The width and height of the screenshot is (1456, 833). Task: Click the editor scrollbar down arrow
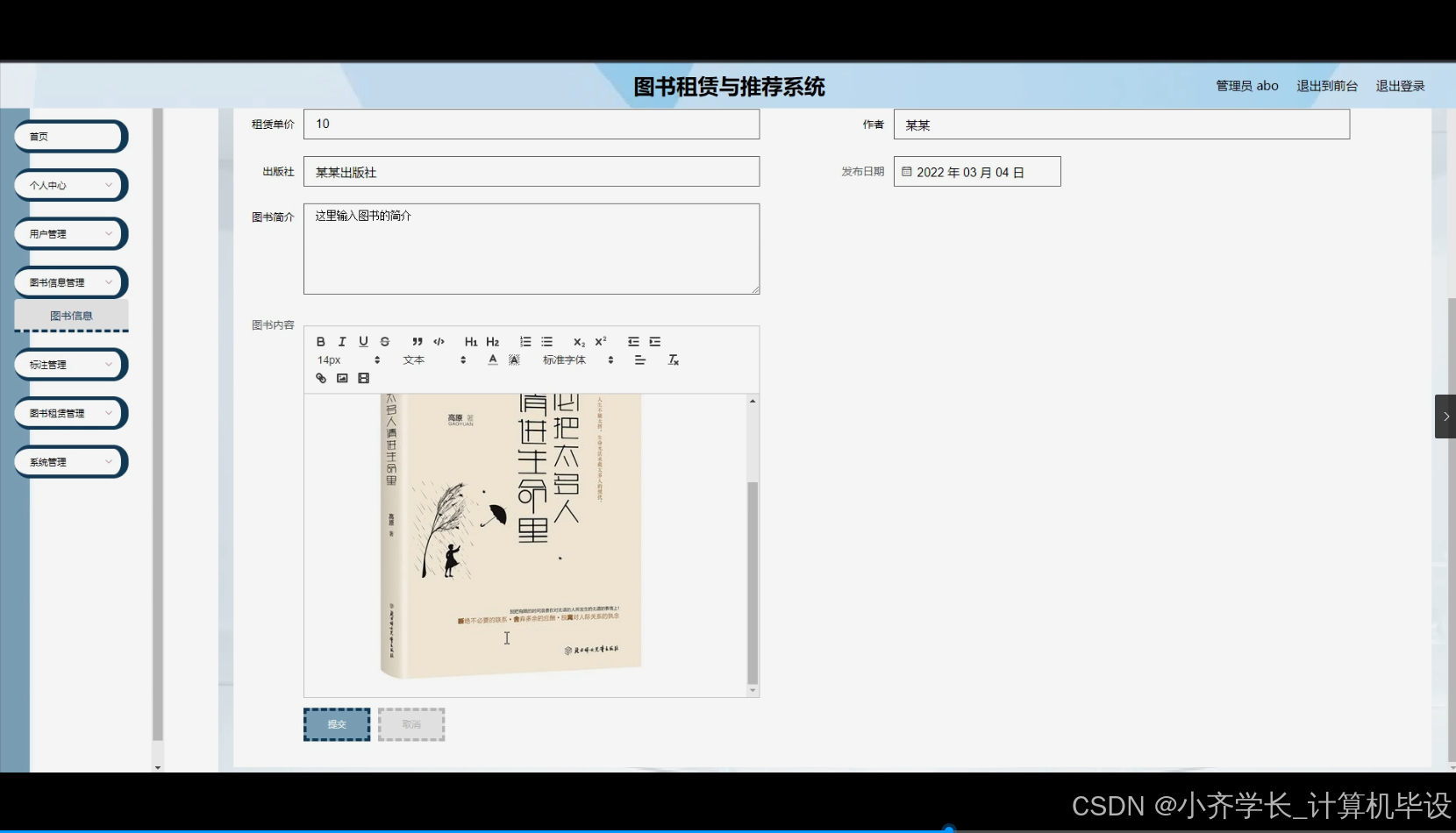click(753, 691)
